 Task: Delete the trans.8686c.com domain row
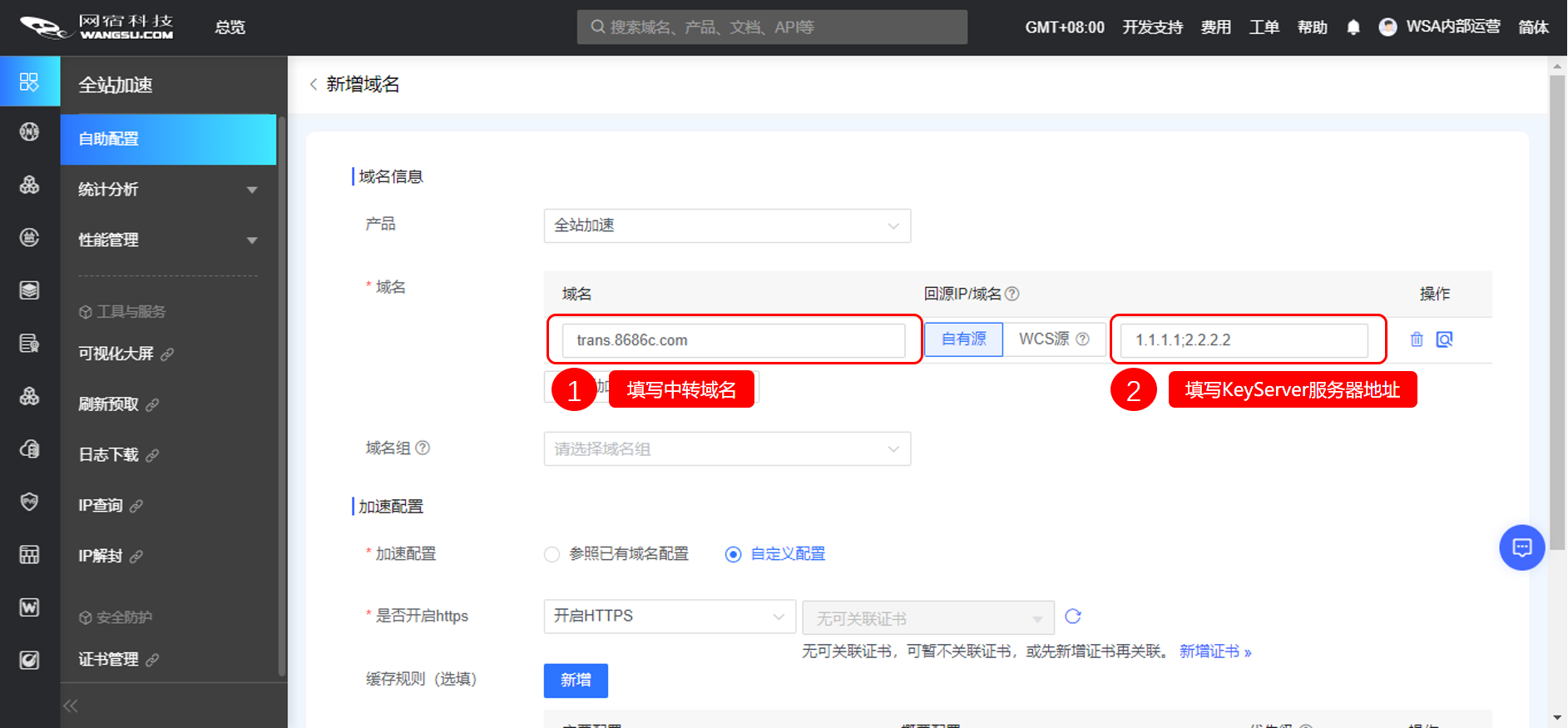tap(1417, 339)
